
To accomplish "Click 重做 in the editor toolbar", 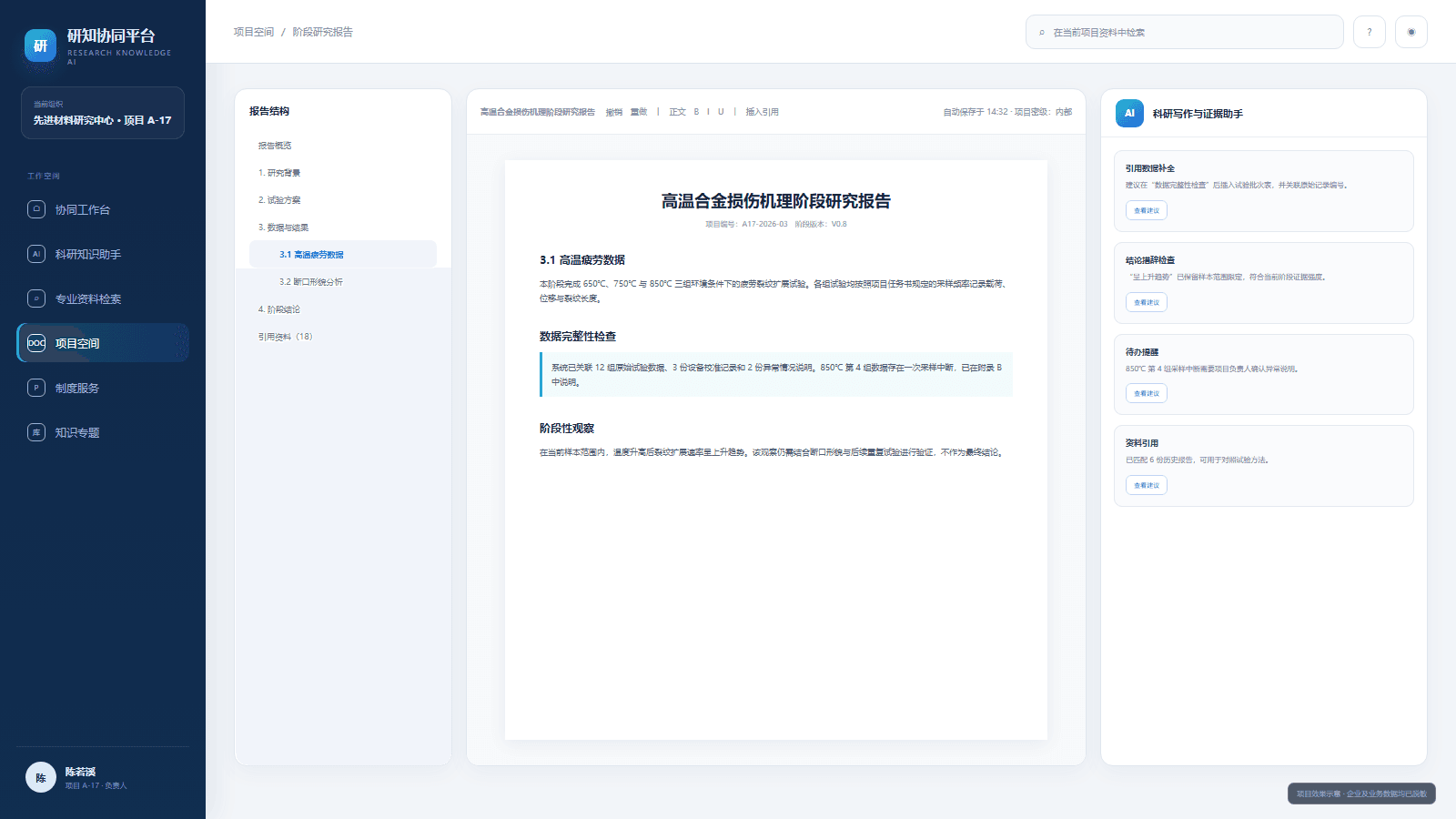I will coord(639,112).
